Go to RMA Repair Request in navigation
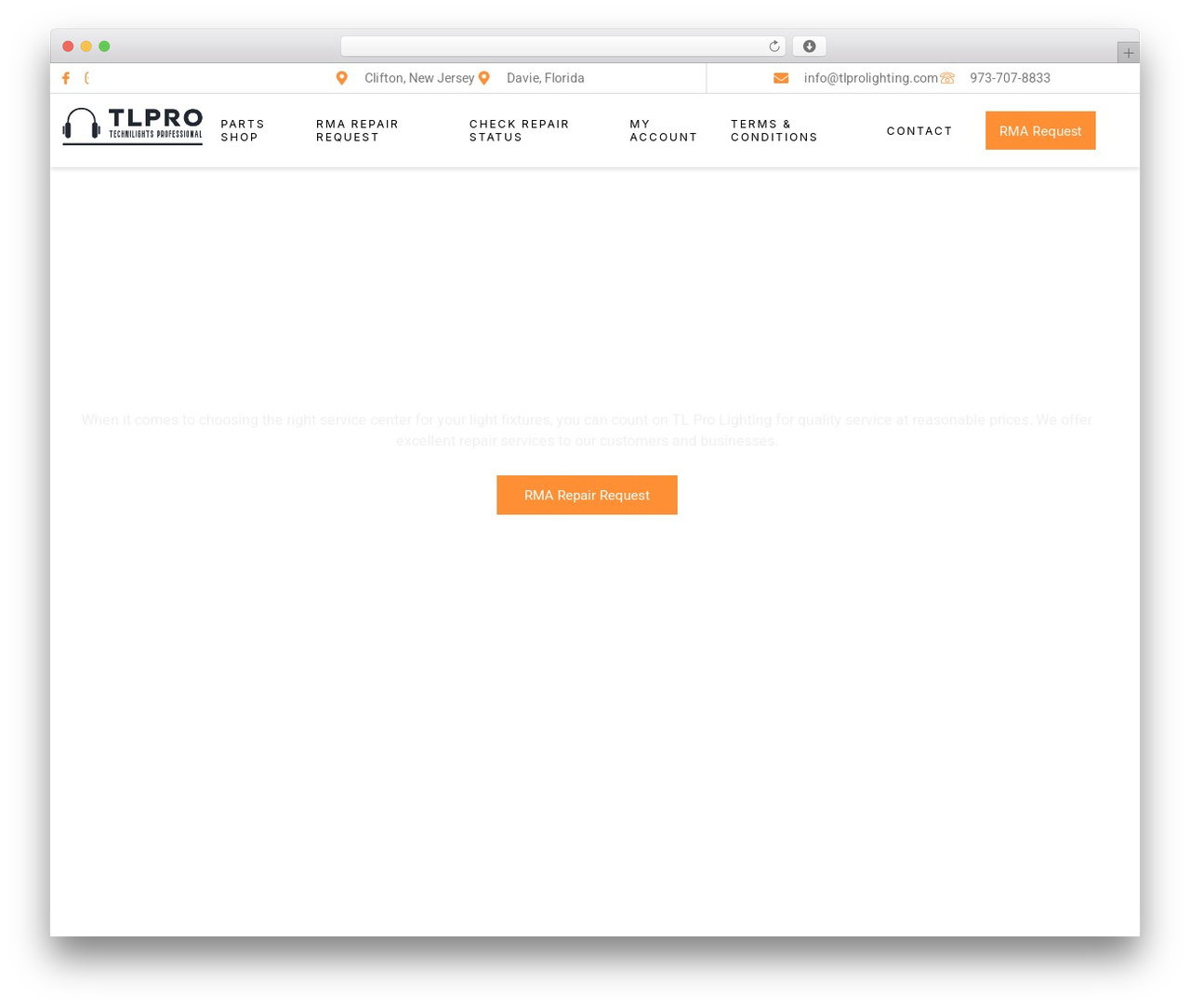Screen dimensions: 1190x1008 coord(358,130)
